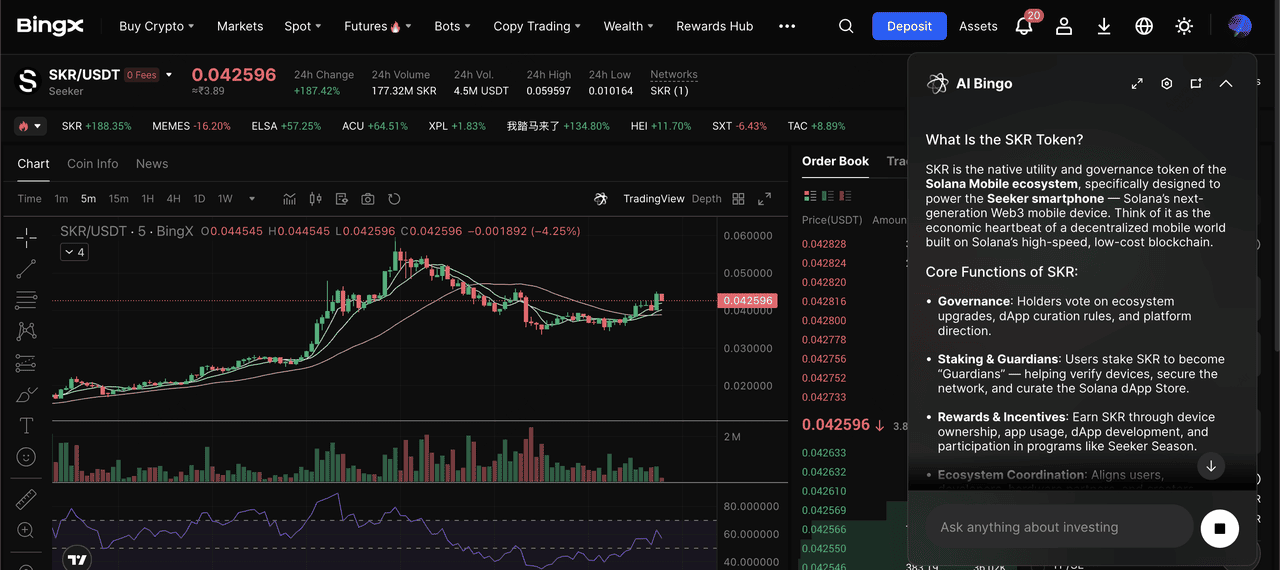This screenshot has width=1280, height=570.
Task: Select the 15m timeframe
Action: pos(118,199)
